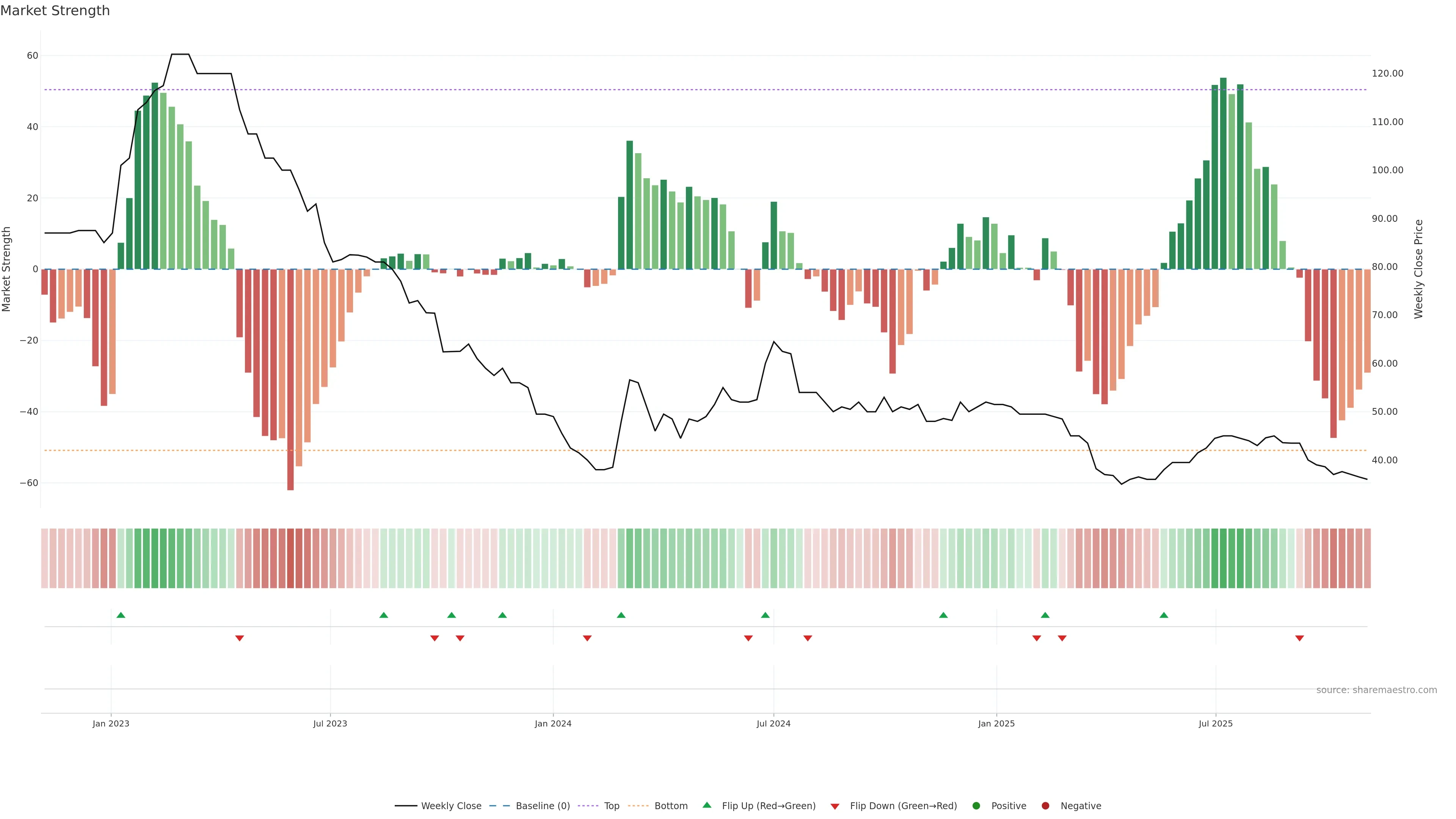Click the green flip-up marker just before Jul 2024
Viewport: 1456px width, 819px height.
point(765,615)
